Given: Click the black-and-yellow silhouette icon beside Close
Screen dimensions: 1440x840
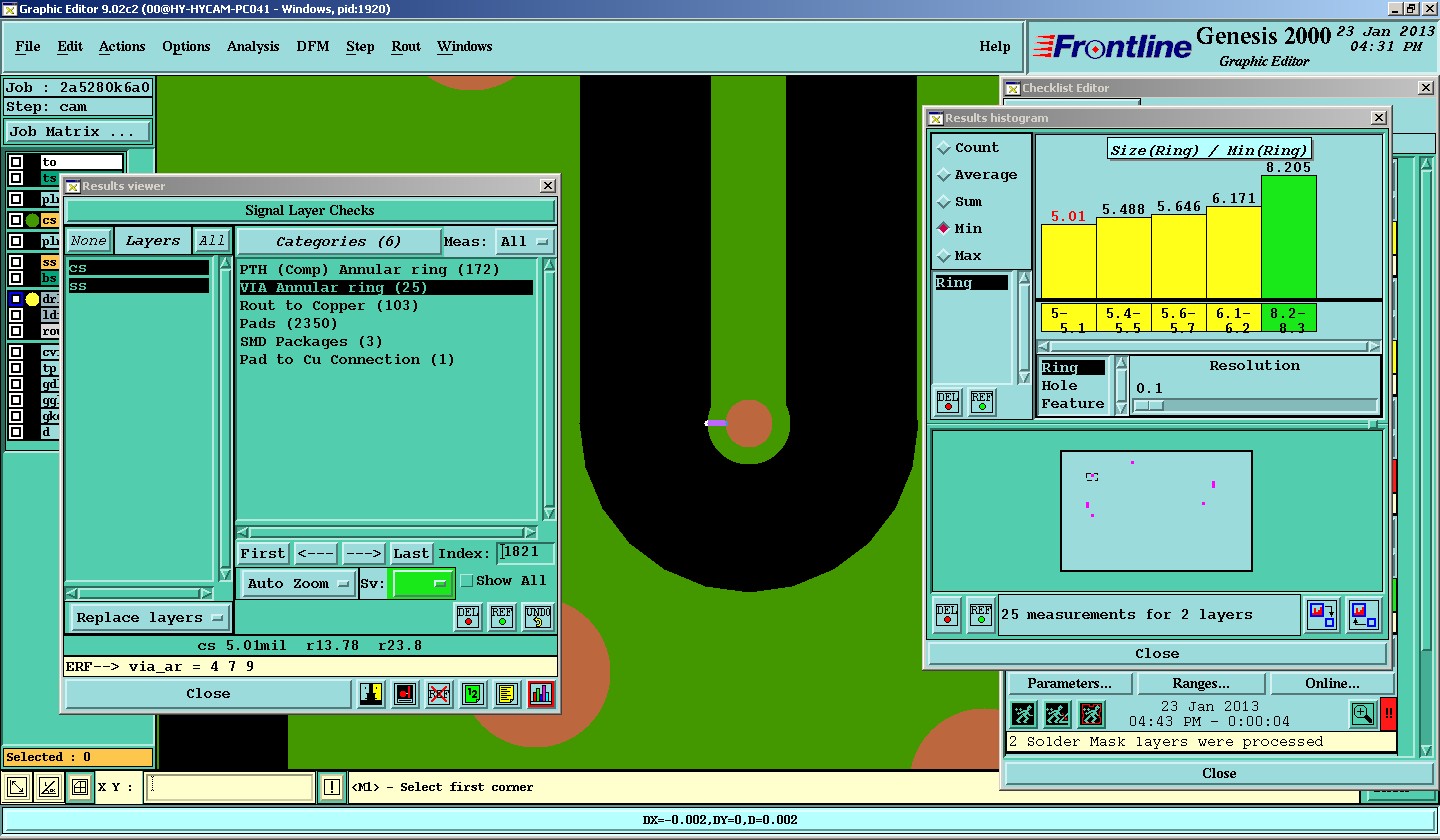Looking at the screenshot, I should [372, 694].
